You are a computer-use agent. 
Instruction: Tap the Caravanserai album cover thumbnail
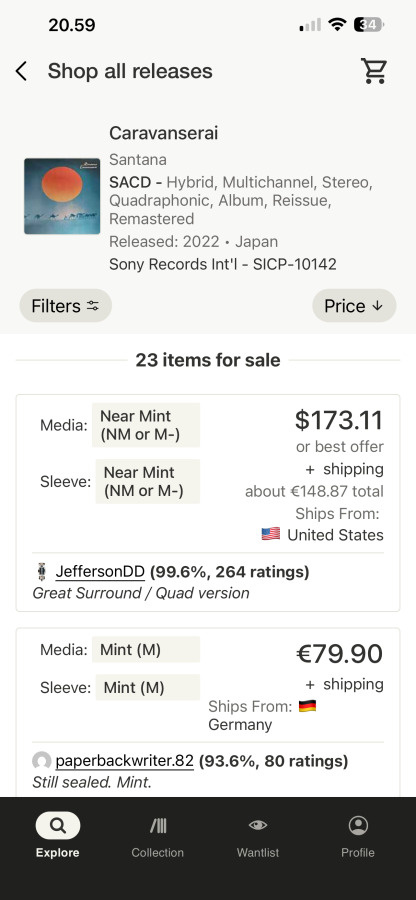tap(62, 196)
